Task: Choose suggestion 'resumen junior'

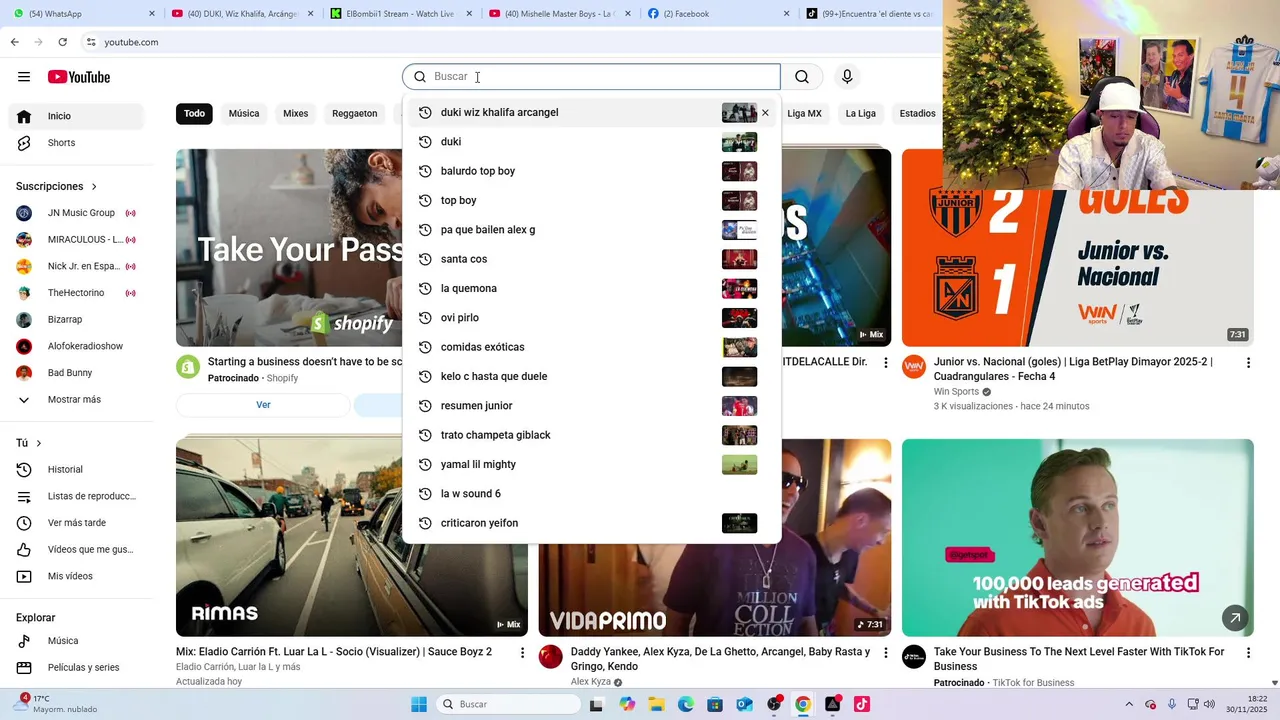Action: pos(591,406)
